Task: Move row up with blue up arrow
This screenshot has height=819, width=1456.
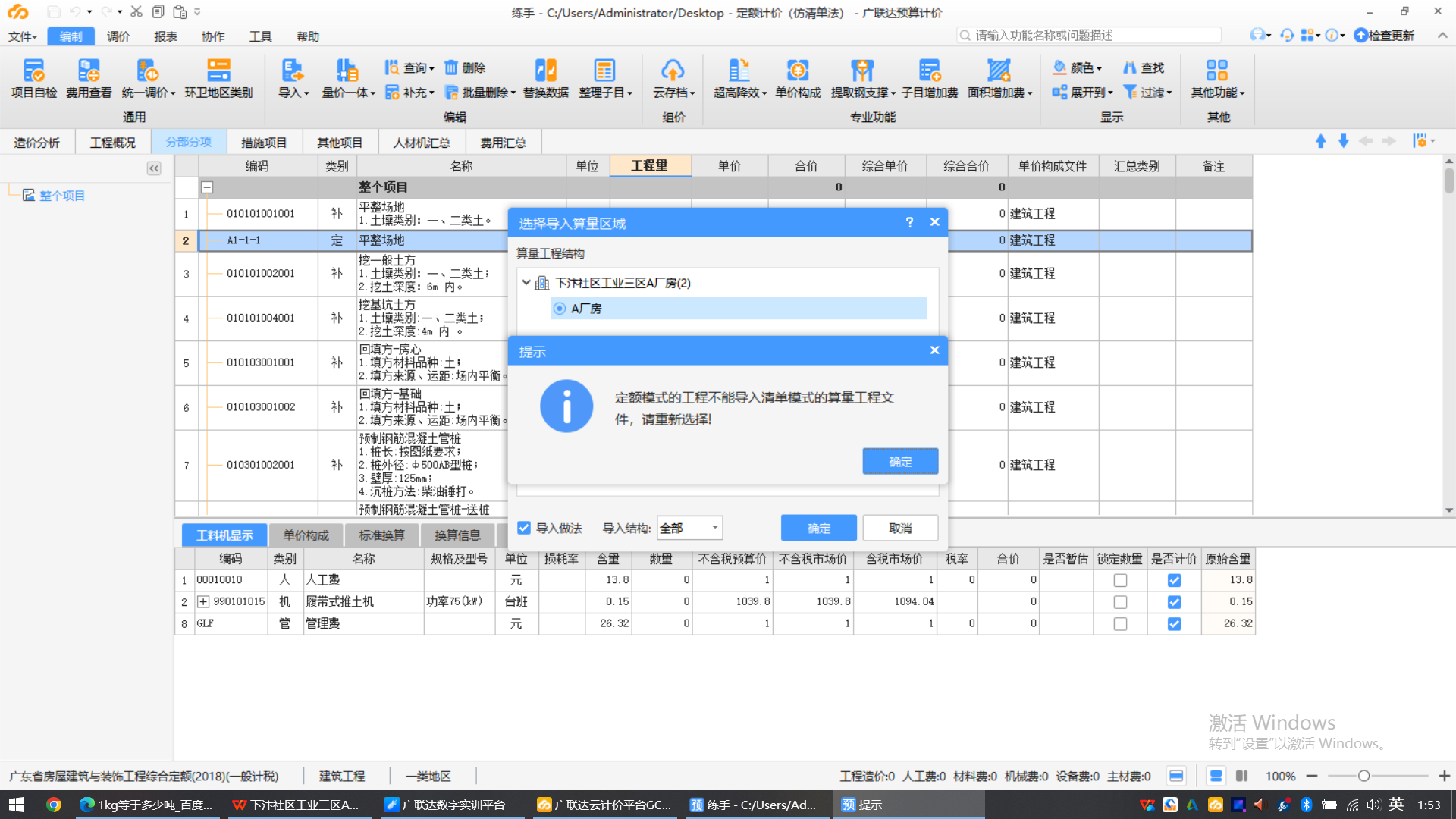Action: click(1320, 142)
